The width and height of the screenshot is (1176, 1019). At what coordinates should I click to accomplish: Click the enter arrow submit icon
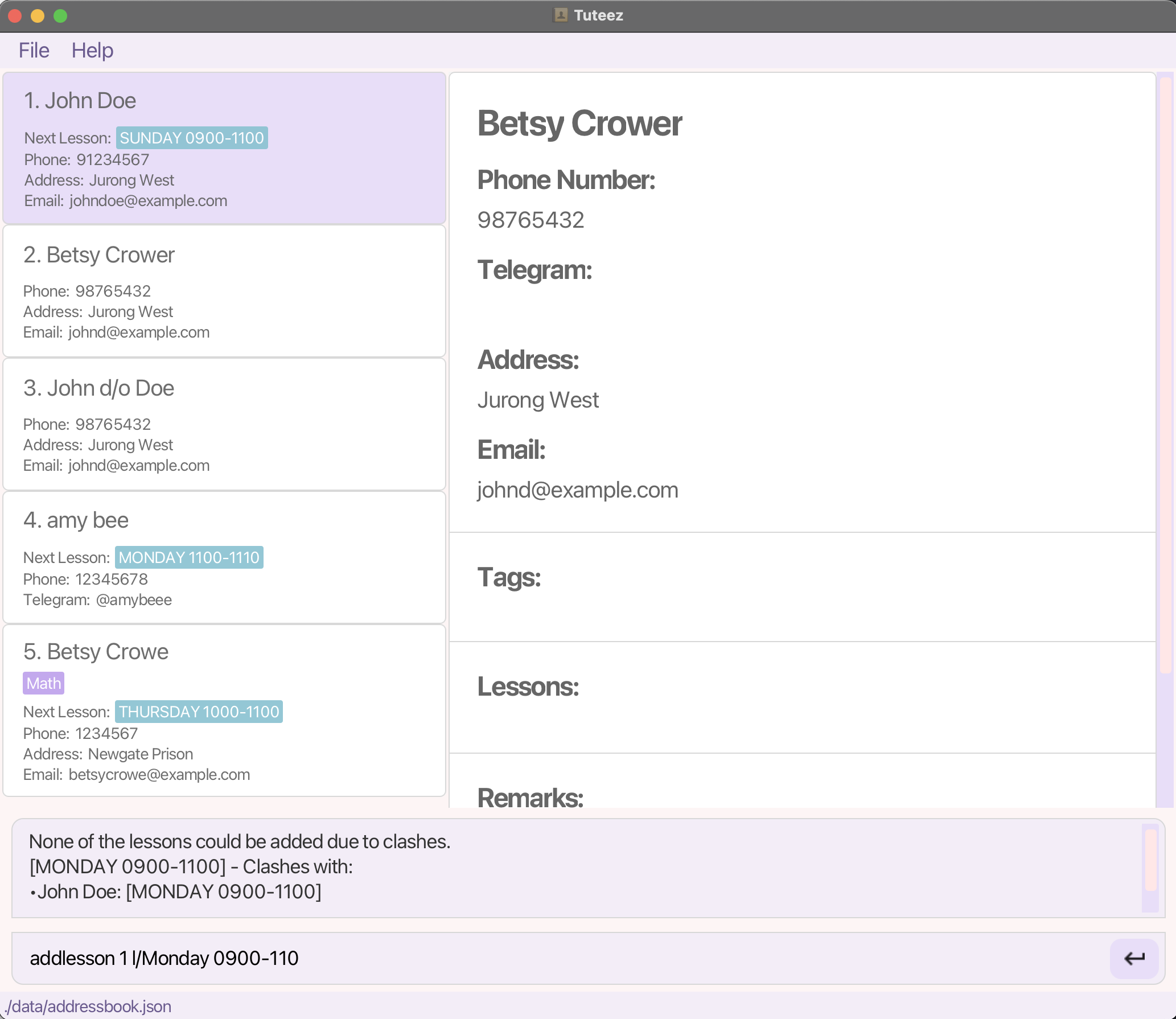coord(1134,959)
